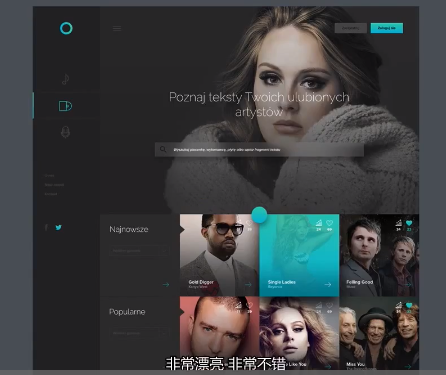Click the Najnowsze section heading
Image resolution: width=446 pixels, height=375 pixels.
pyautogui.click(x=129, y=229)
